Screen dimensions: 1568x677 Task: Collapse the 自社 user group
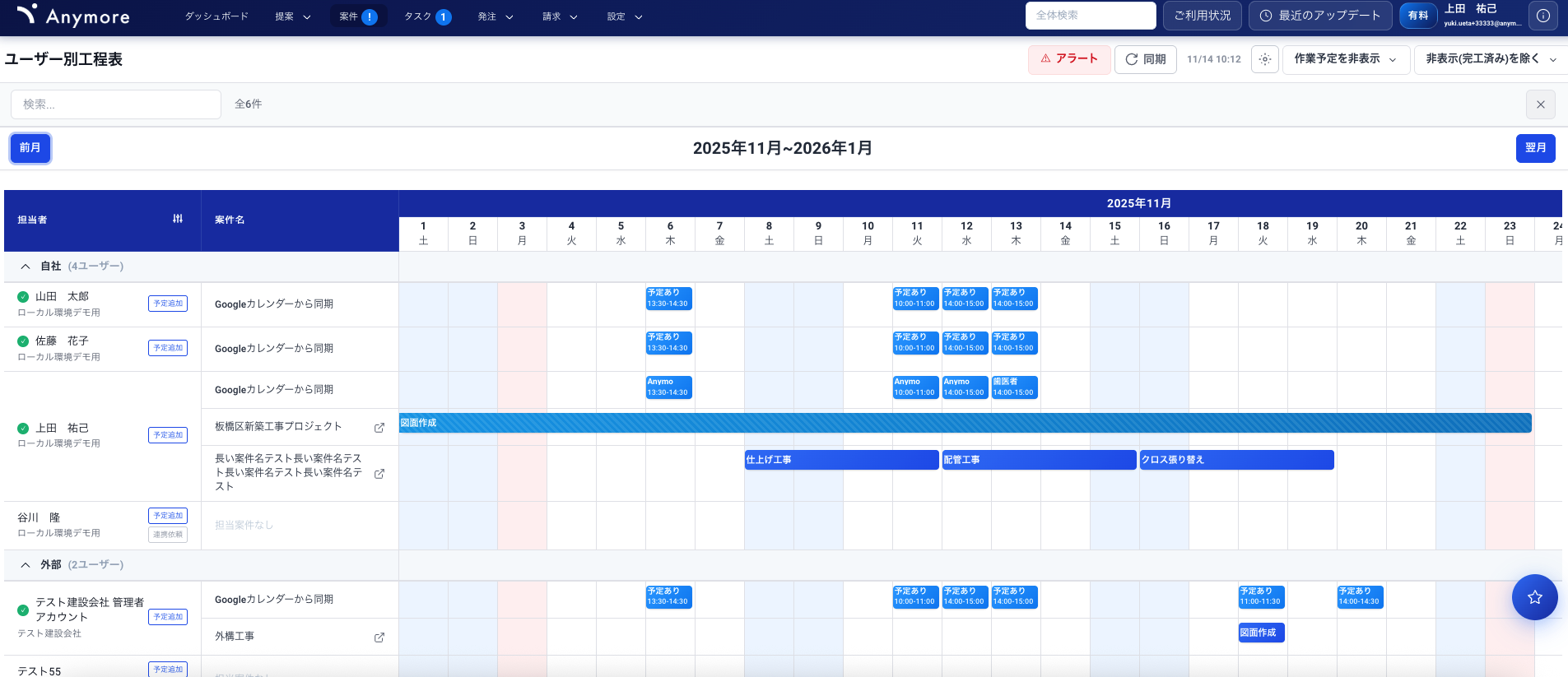26,267
